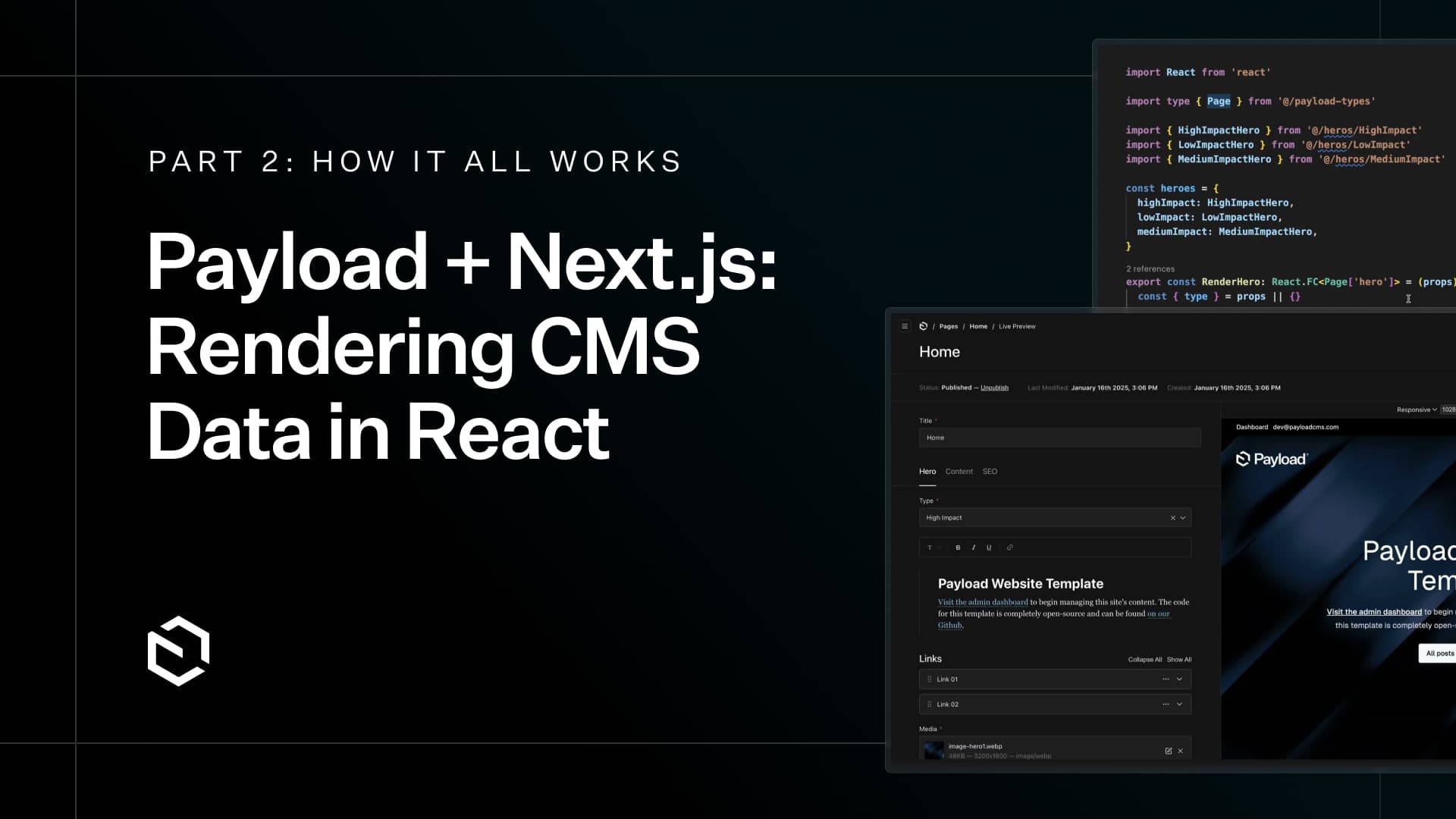Grab the drag handle of Link 01
This screenshot has width=1456, height=819.
[x=929, y=679]
